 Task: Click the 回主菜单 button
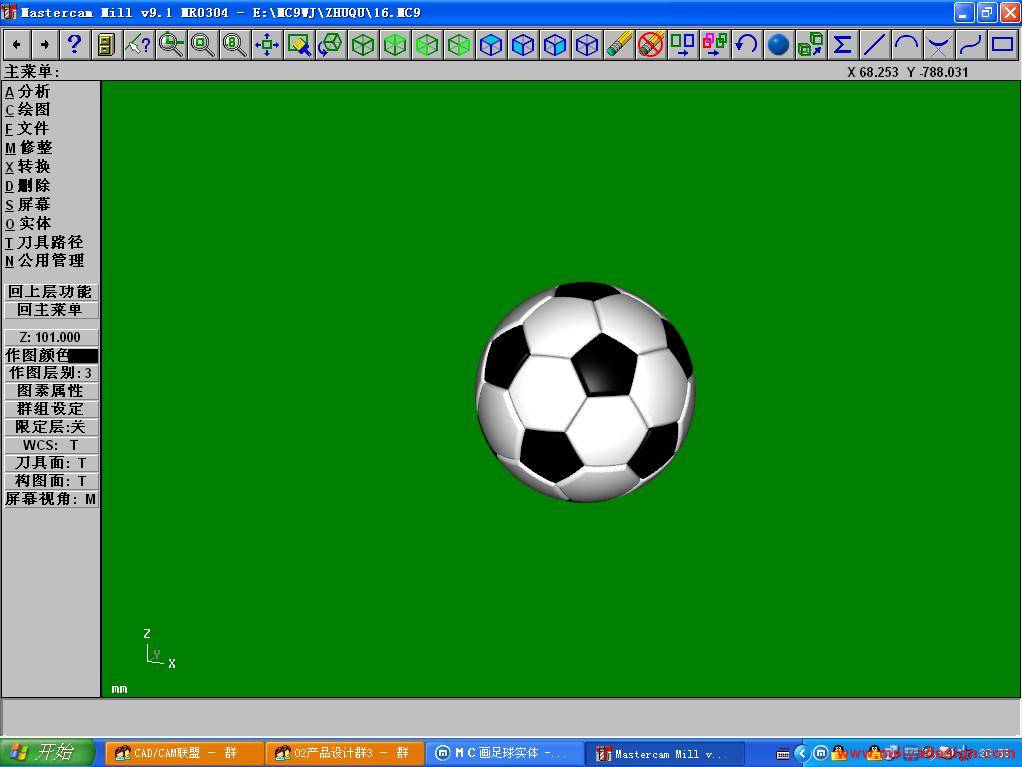pos(51,310)
